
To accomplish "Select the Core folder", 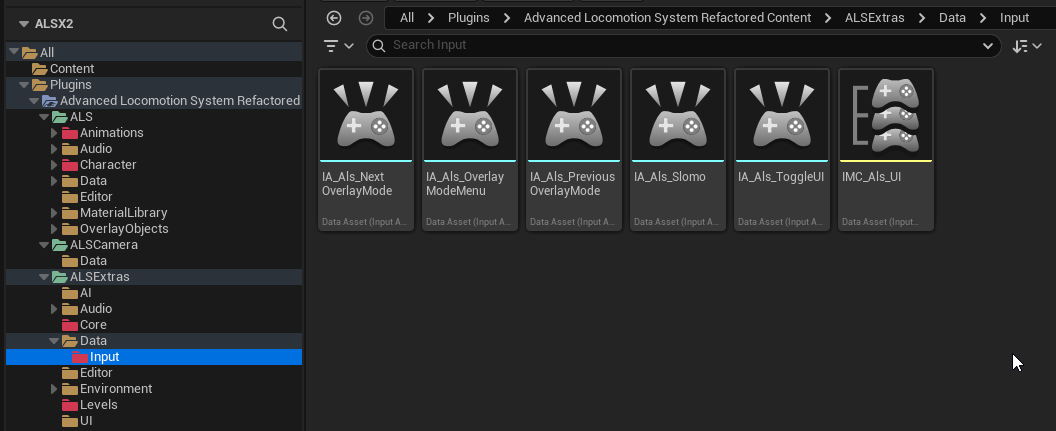I will 93,325.
